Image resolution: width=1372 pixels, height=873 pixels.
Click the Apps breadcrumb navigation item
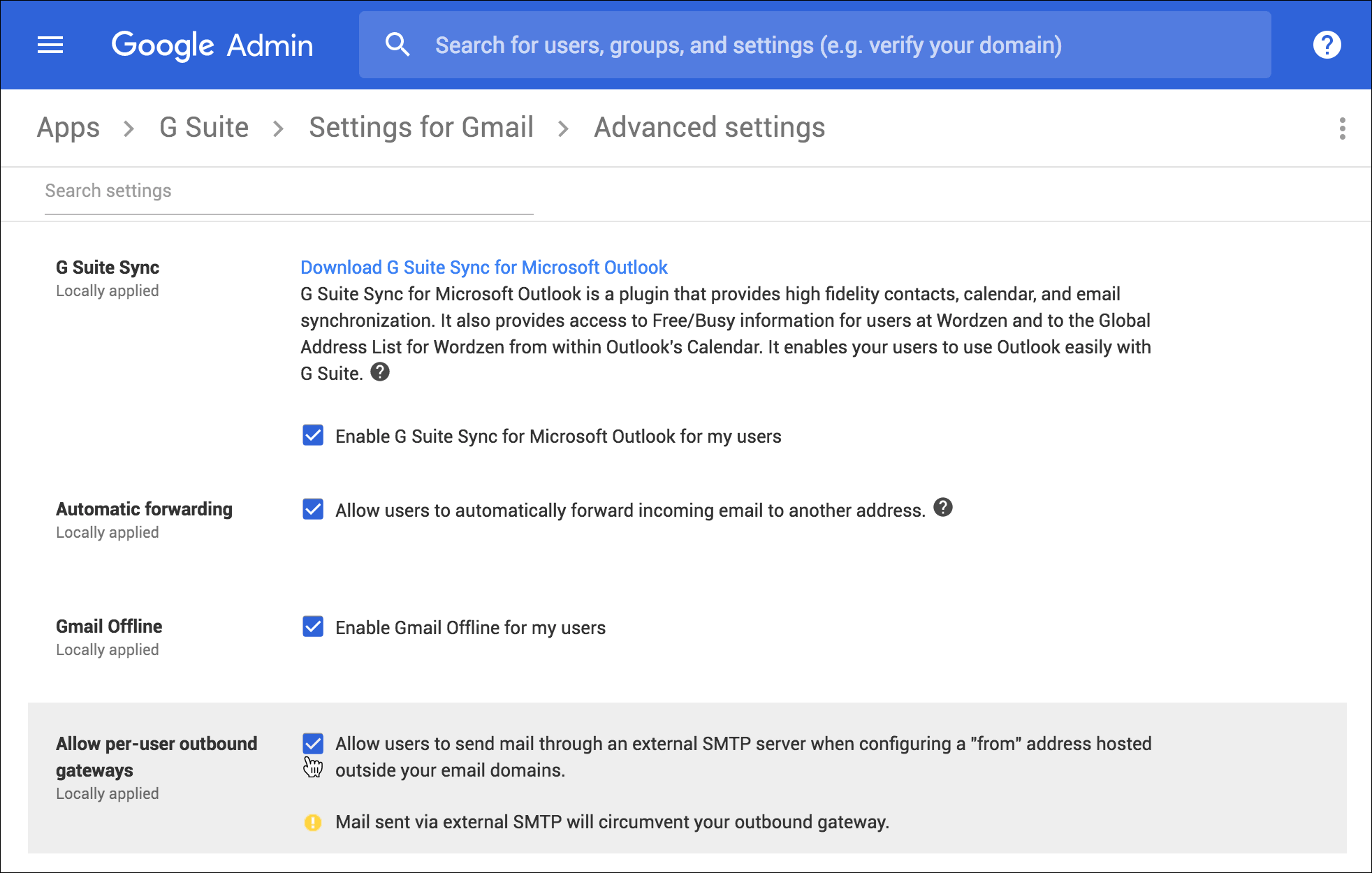67,127
